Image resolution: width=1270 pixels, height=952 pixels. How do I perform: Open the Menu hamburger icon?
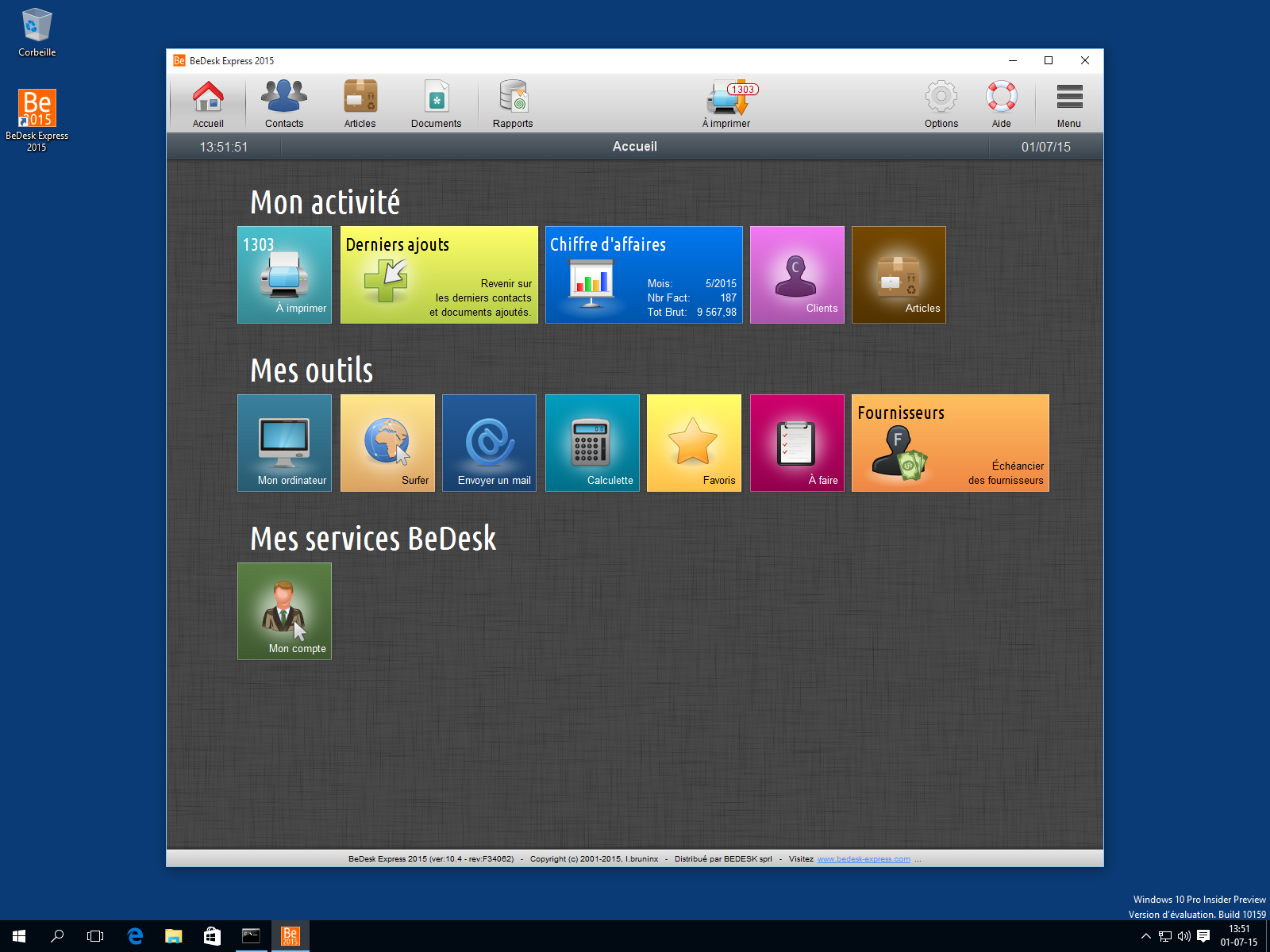(x=1069, y=104)
